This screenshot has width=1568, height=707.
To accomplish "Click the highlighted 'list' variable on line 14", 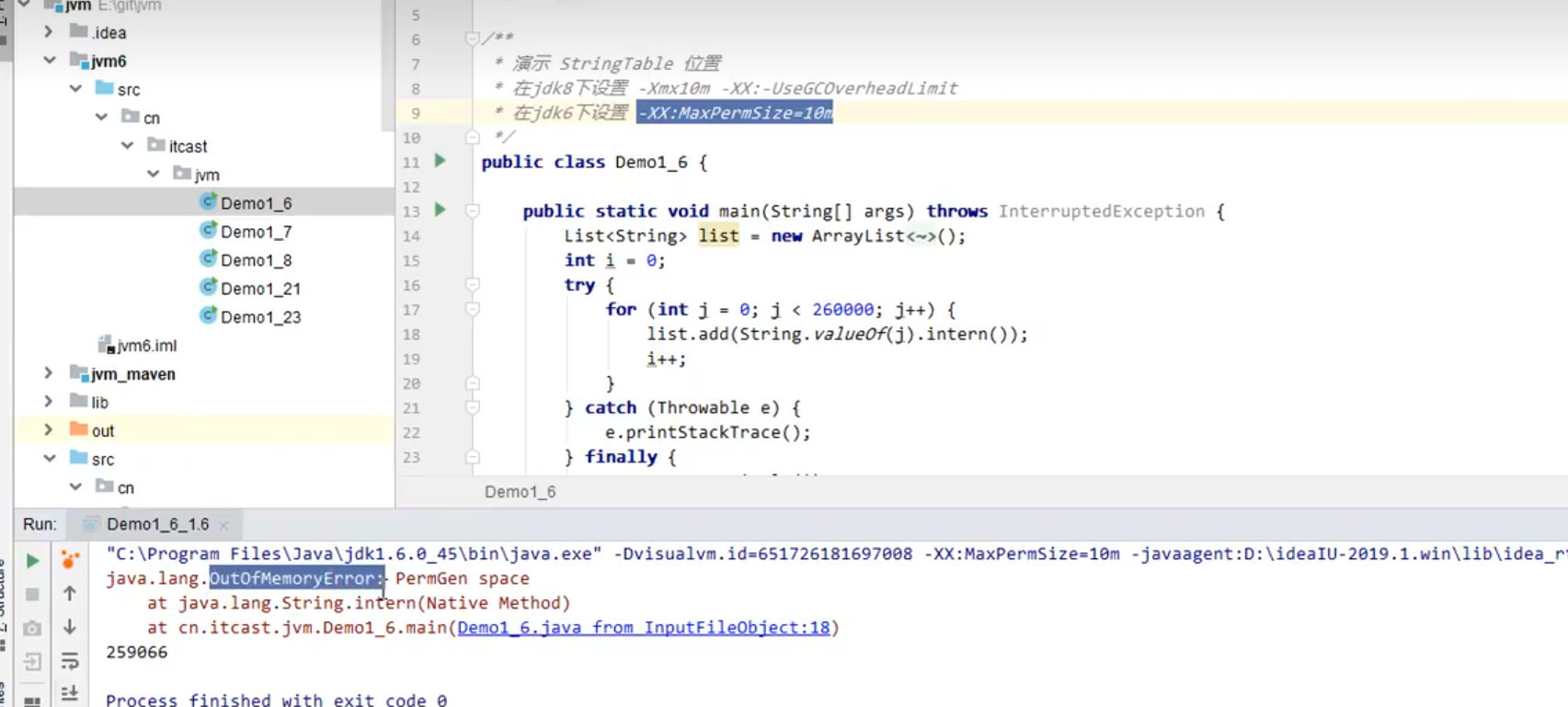I will 718,236.
